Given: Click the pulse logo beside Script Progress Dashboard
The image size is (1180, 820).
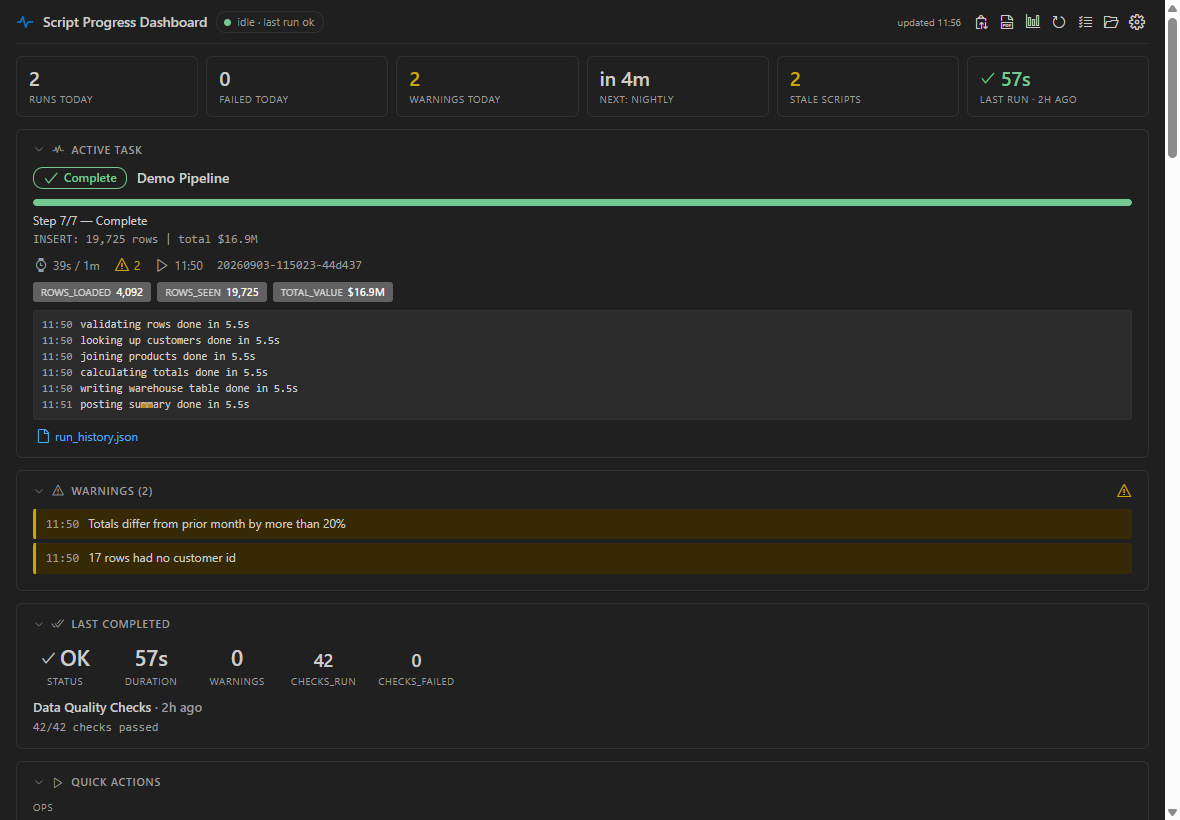Looking at the screenshot, I should point(26,23).
